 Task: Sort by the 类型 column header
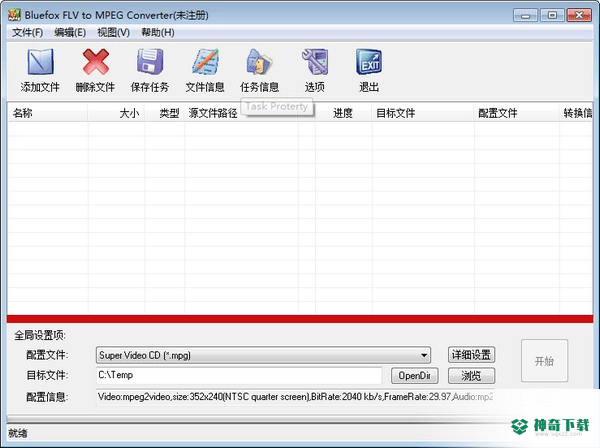(x=165, y=113)
